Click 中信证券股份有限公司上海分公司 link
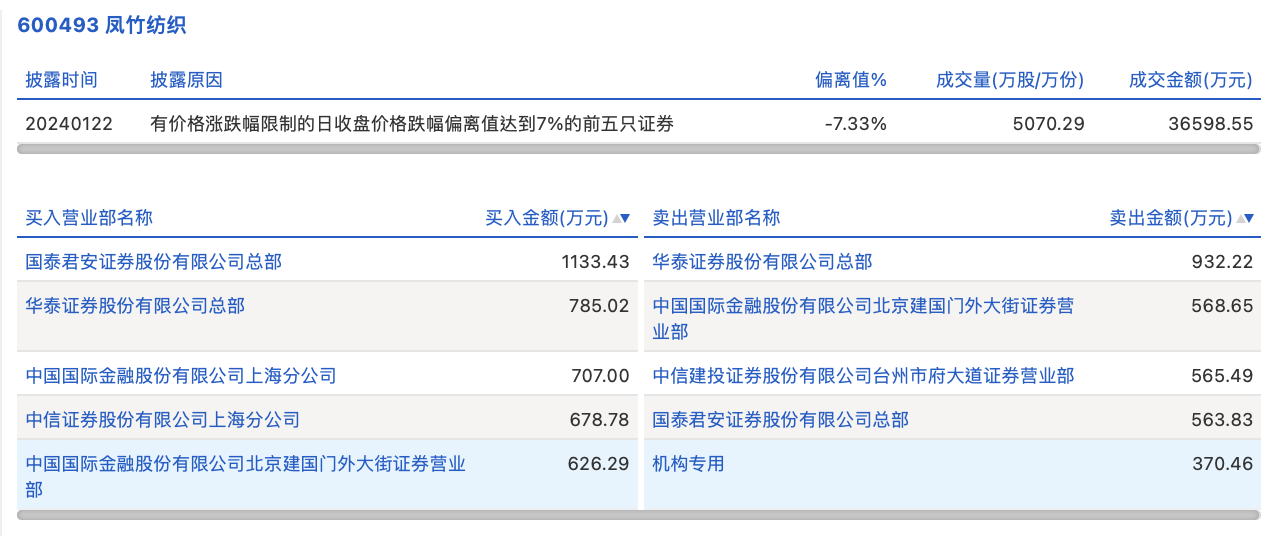Image resolution: width=1272 pixels, height=536 pixels. tap(163, 420)
